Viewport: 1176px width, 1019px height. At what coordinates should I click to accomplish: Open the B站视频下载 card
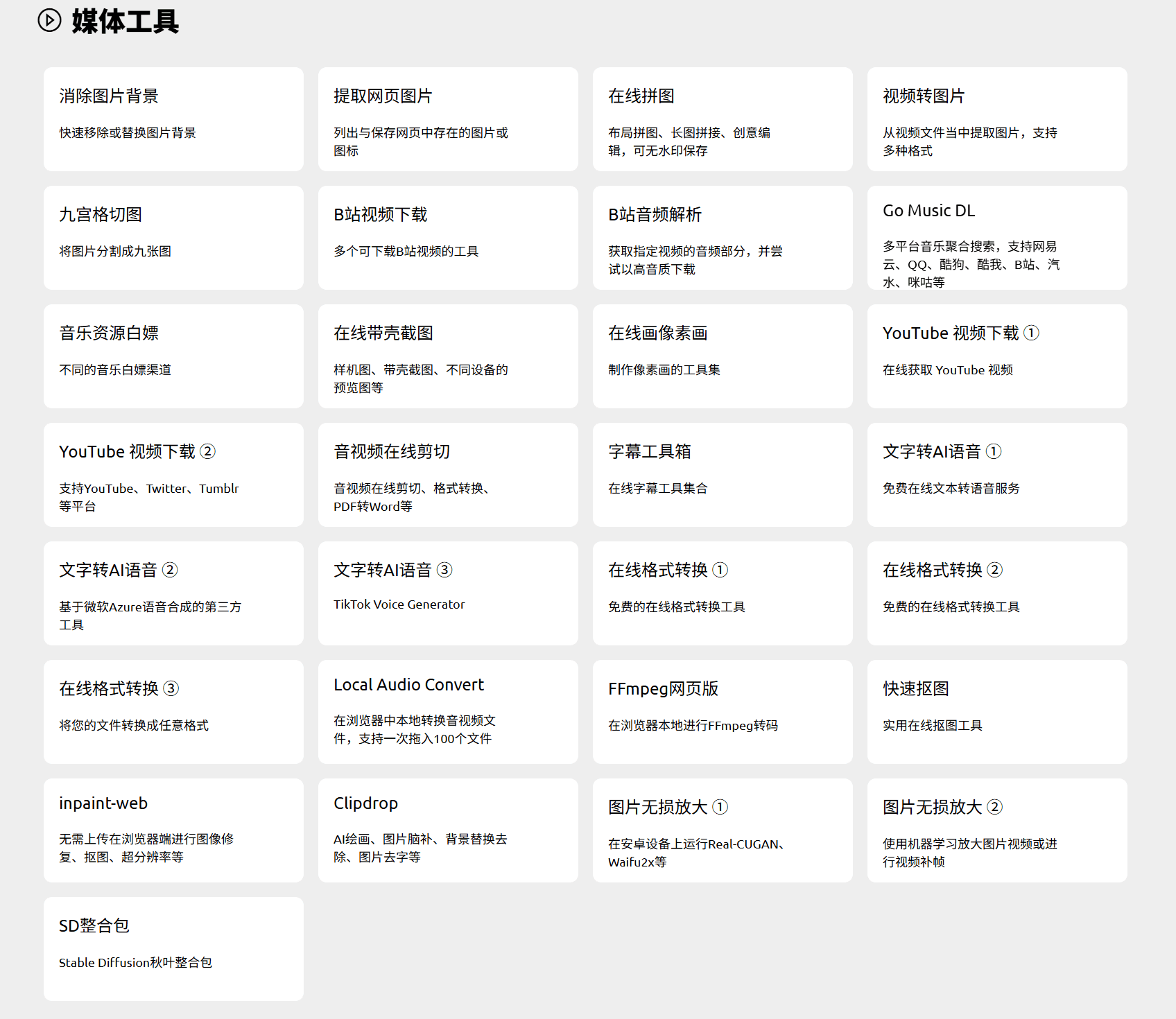click(x=448, y=238)
